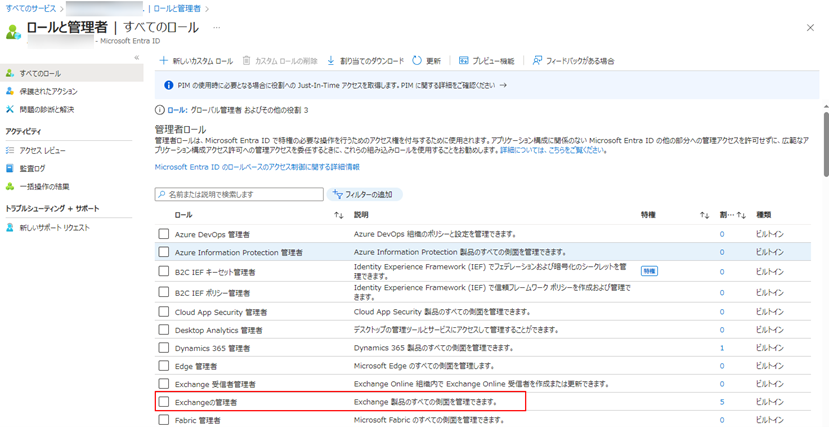Screen dimensions: 829x427
Task: Open the Edge 管理者 role name
Action: click(x=195, y=366)
